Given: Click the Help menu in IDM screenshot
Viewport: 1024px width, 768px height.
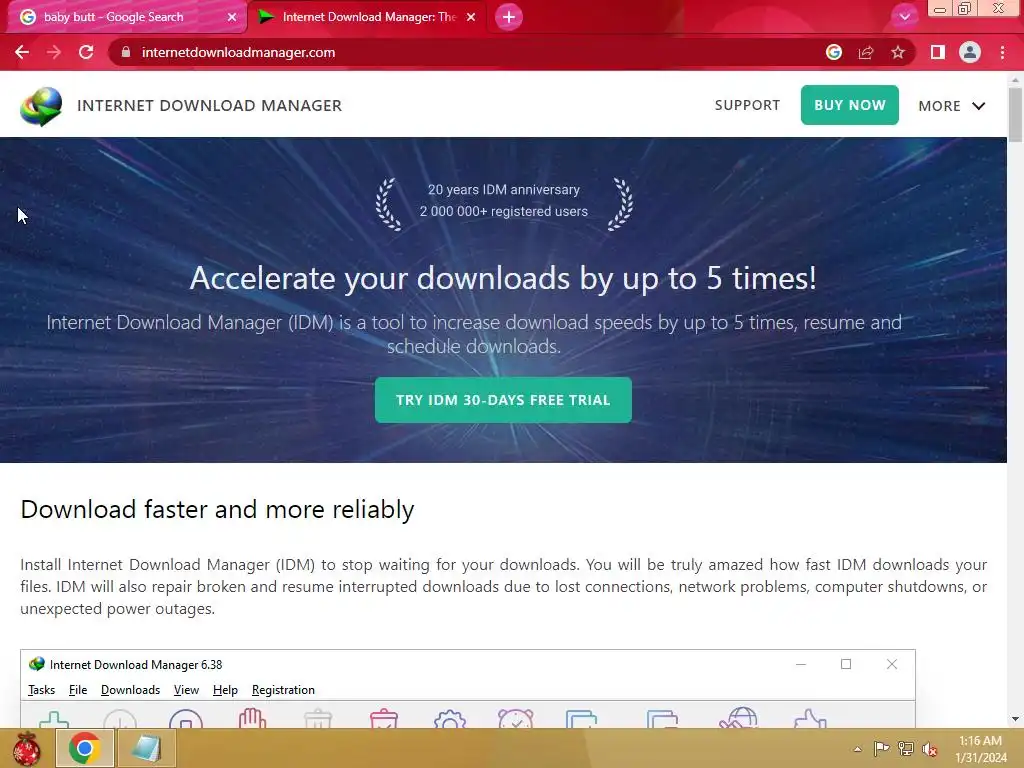Looking at the screenshot, I should (x=225, y=690).
